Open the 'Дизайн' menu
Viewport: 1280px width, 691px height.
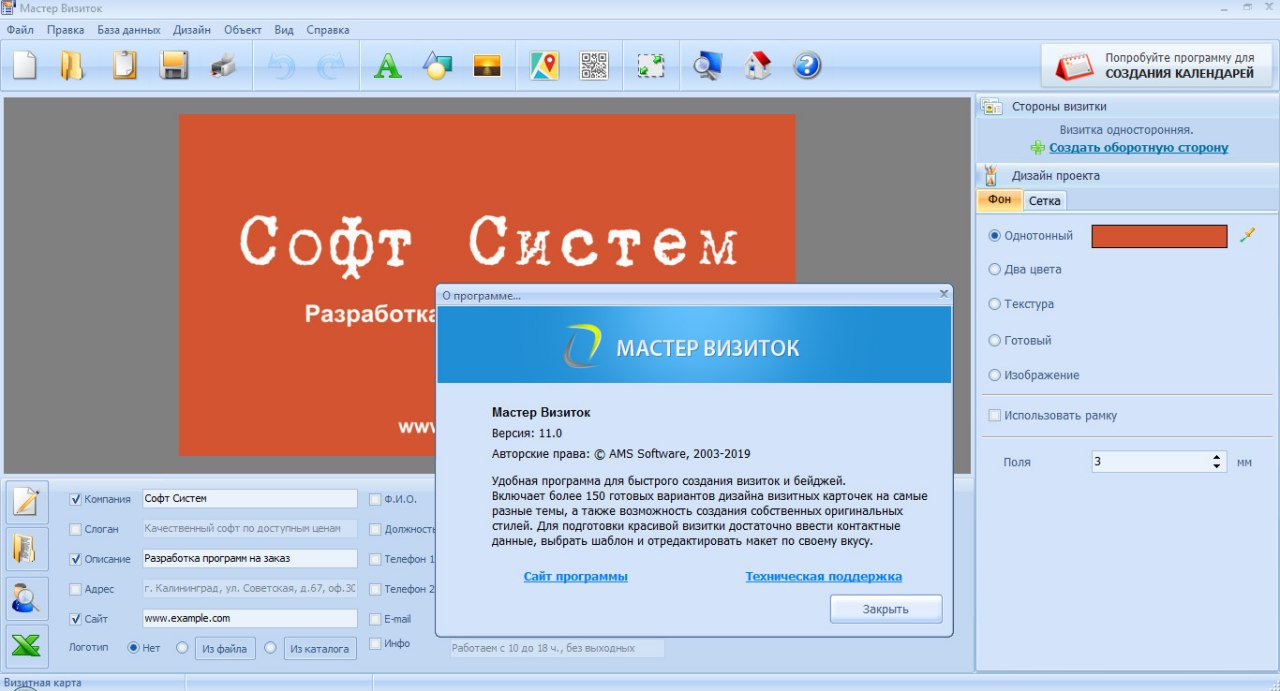pos(192,30)
